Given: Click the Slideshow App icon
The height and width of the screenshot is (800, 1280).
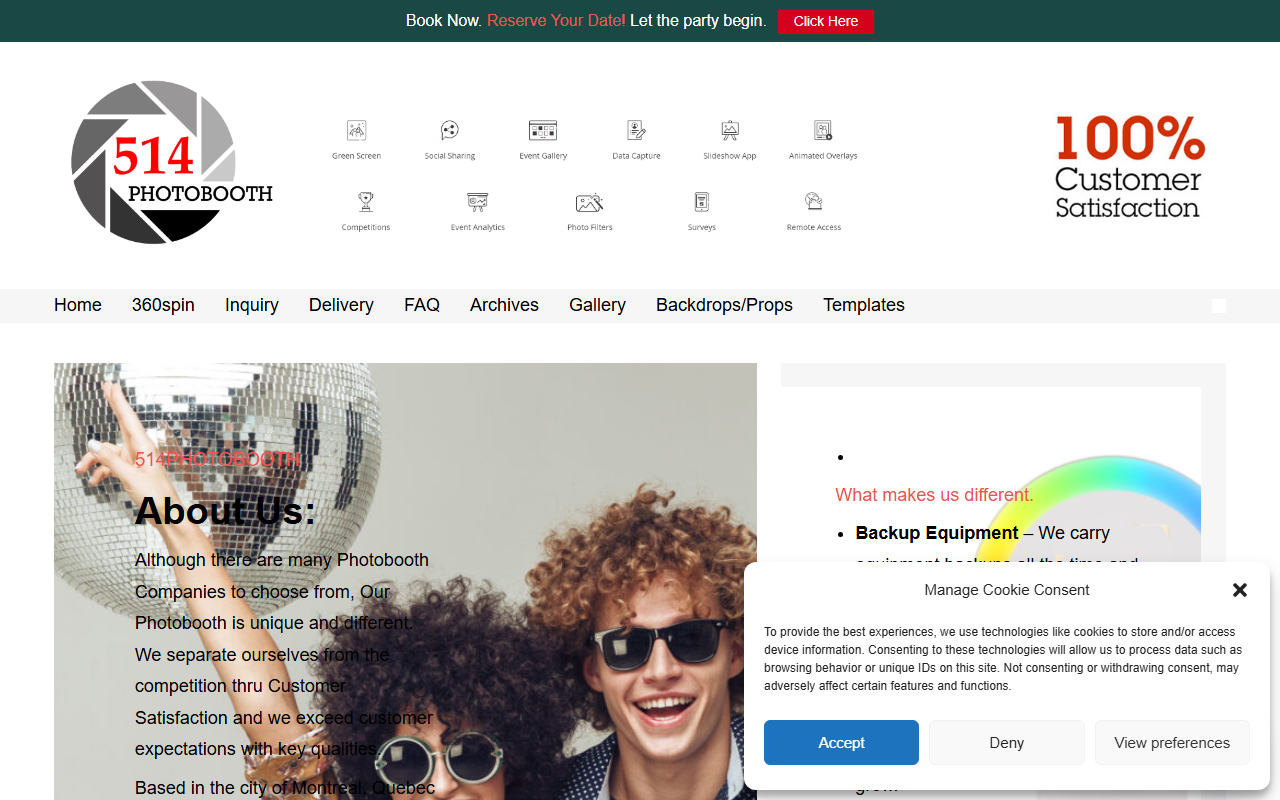Looking at the screenshot, I should (x=730, y=130).
